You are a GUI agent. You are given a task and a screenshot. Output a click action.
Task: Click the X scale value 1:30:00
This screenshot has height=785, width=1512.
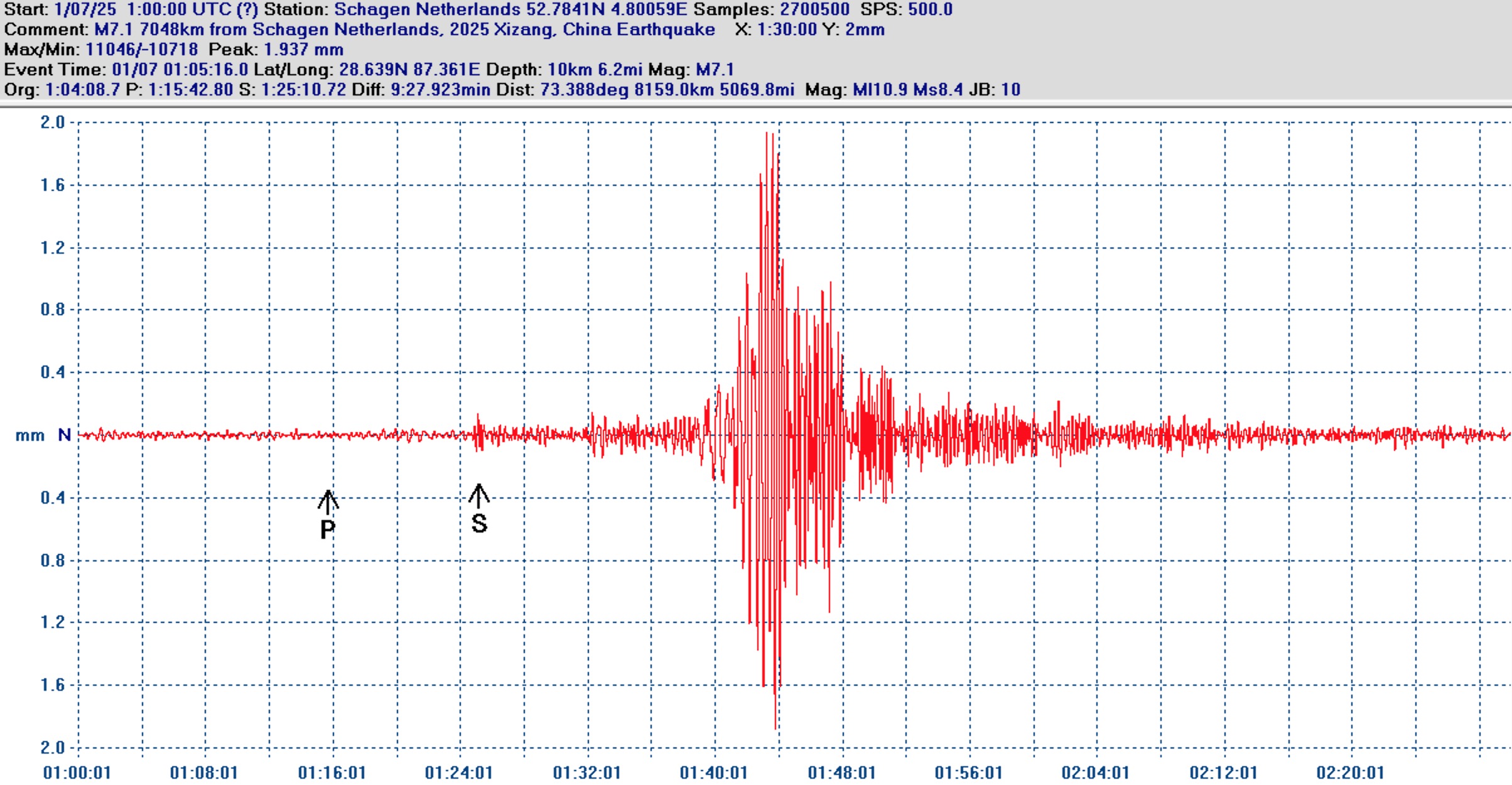tap(787, 30)
